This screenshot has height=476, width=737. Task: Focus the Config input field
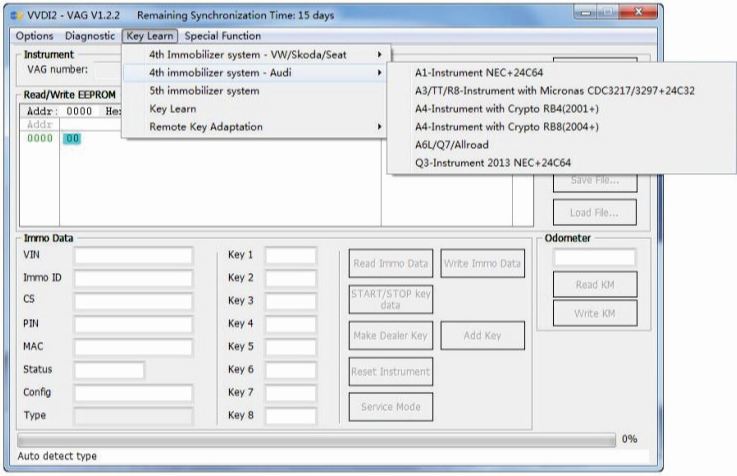click(133, 393)
